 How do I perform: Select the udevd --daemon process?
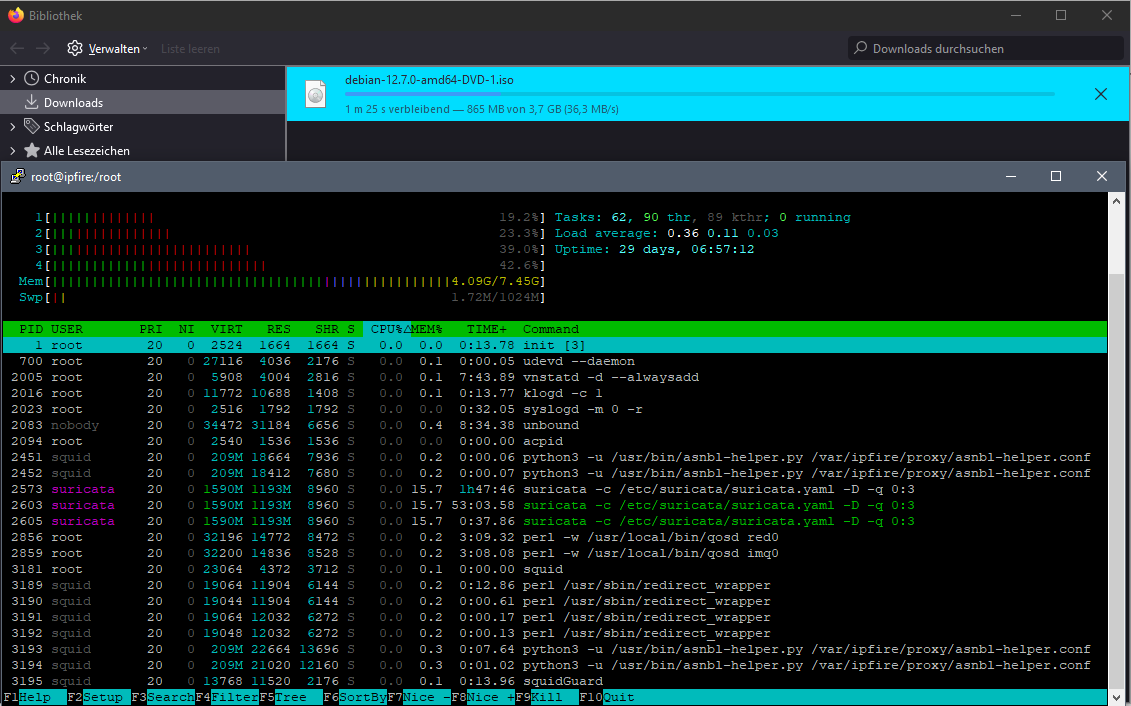[555, 361]
